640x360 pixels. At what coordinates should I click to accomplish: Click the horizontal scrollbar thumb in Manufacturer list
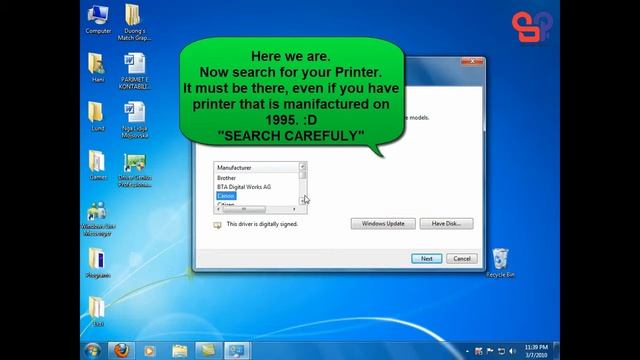tap(244, 209)
